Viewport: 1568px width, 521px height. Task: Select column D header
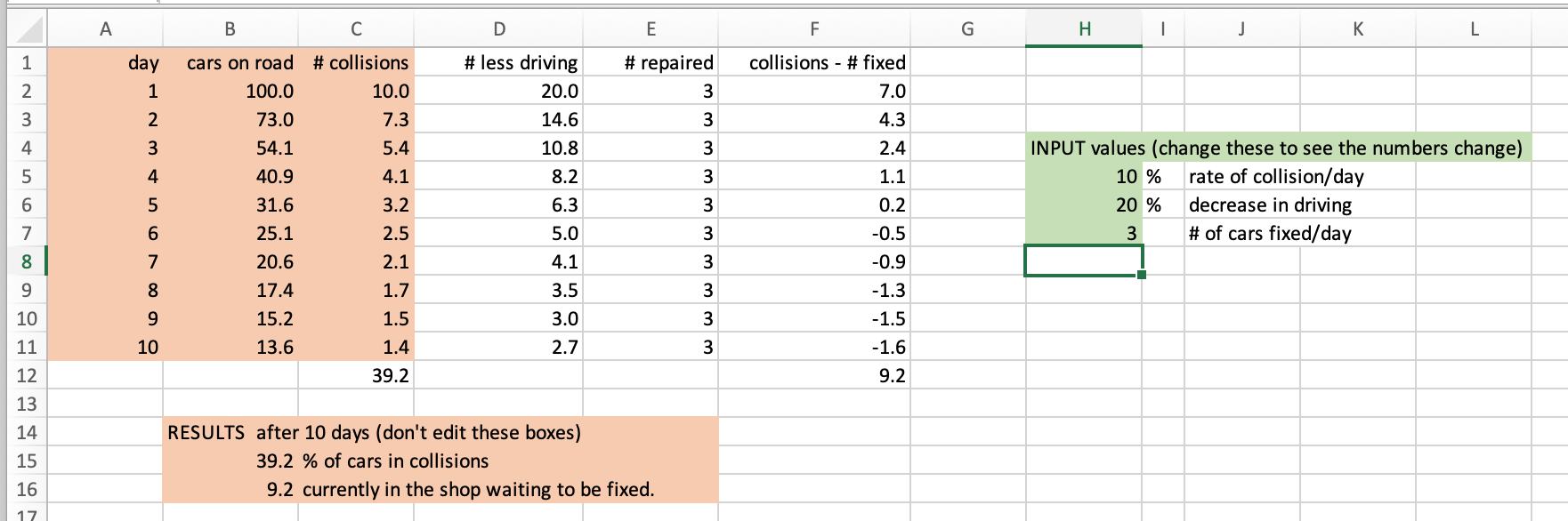[498, 29]
